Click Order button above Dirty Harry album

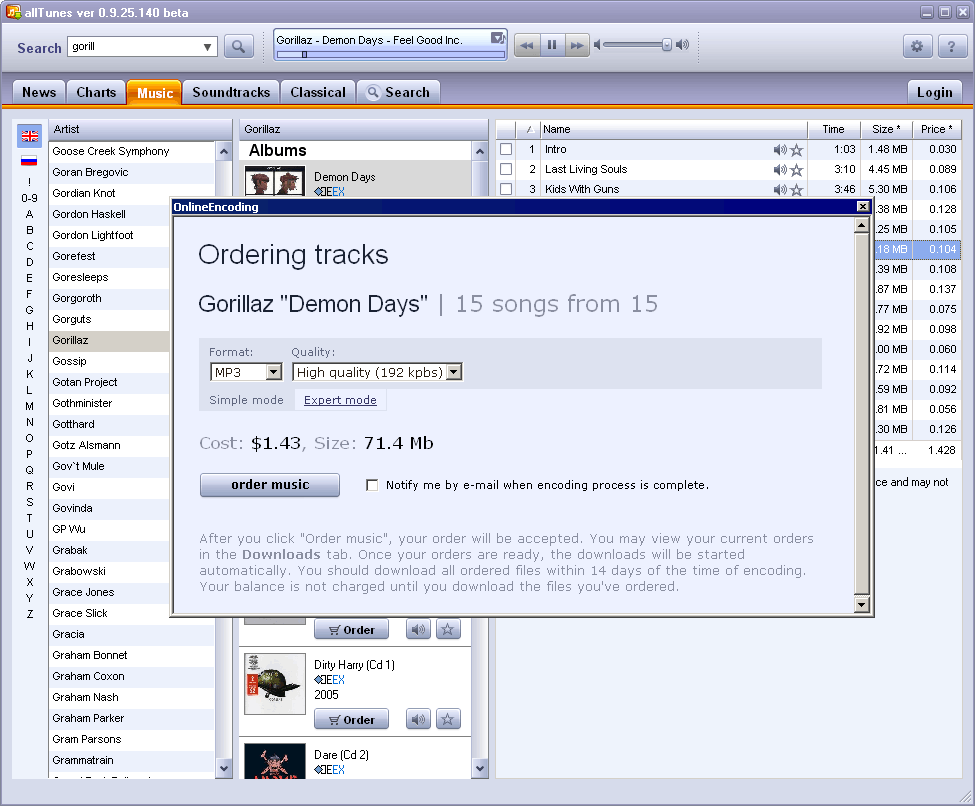click(351, 629)
